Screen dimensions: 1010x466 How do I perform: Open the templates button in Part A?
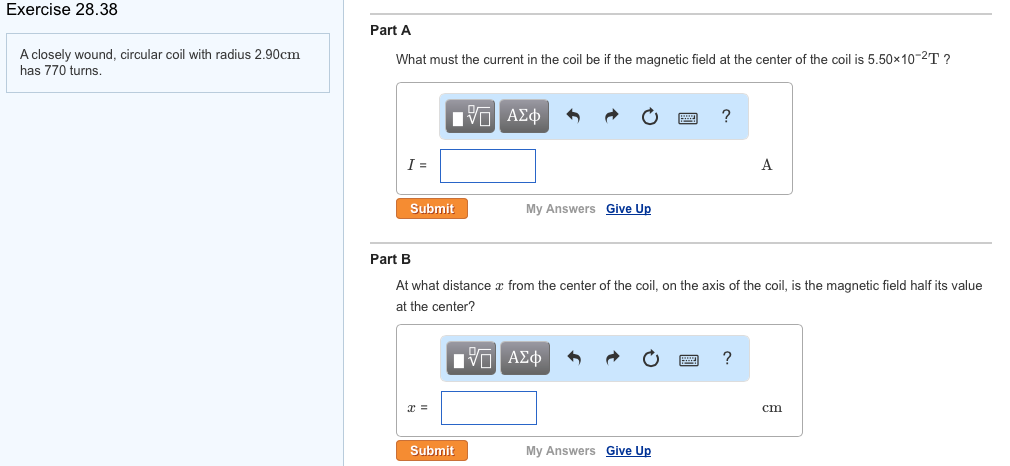(470, 117)
